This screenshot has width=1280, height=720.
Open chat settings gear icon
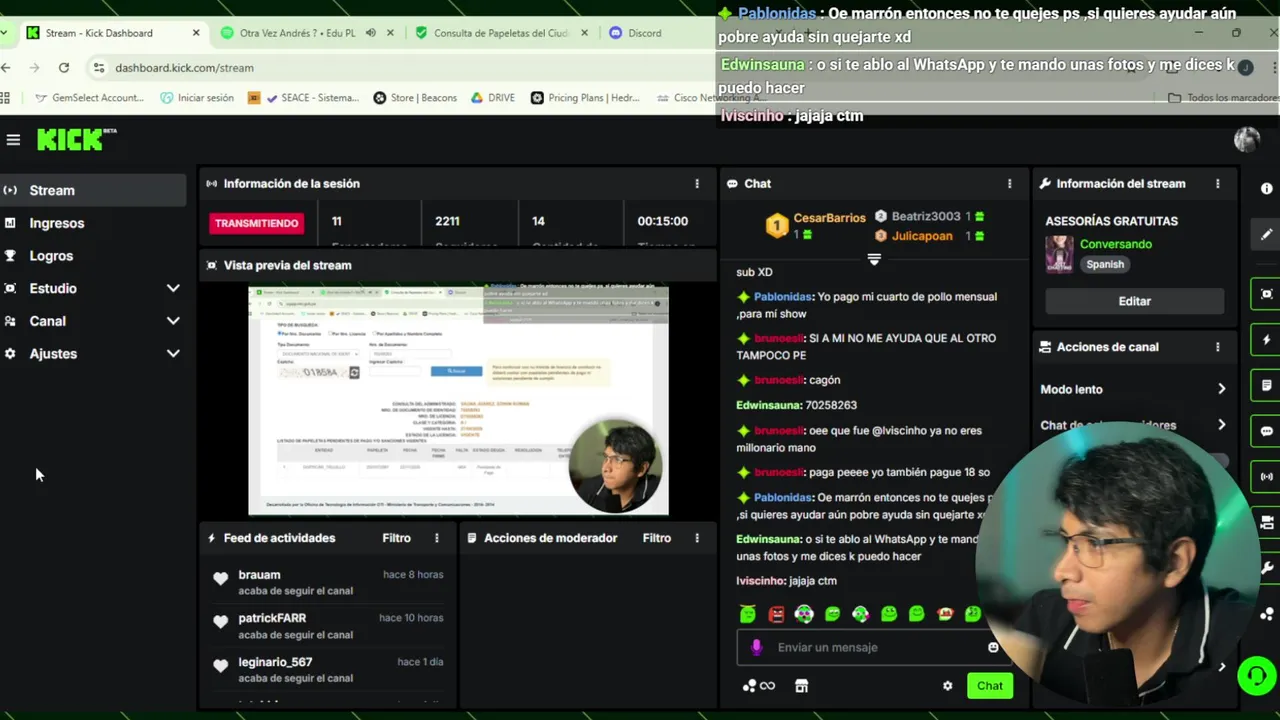coord(947,686)
